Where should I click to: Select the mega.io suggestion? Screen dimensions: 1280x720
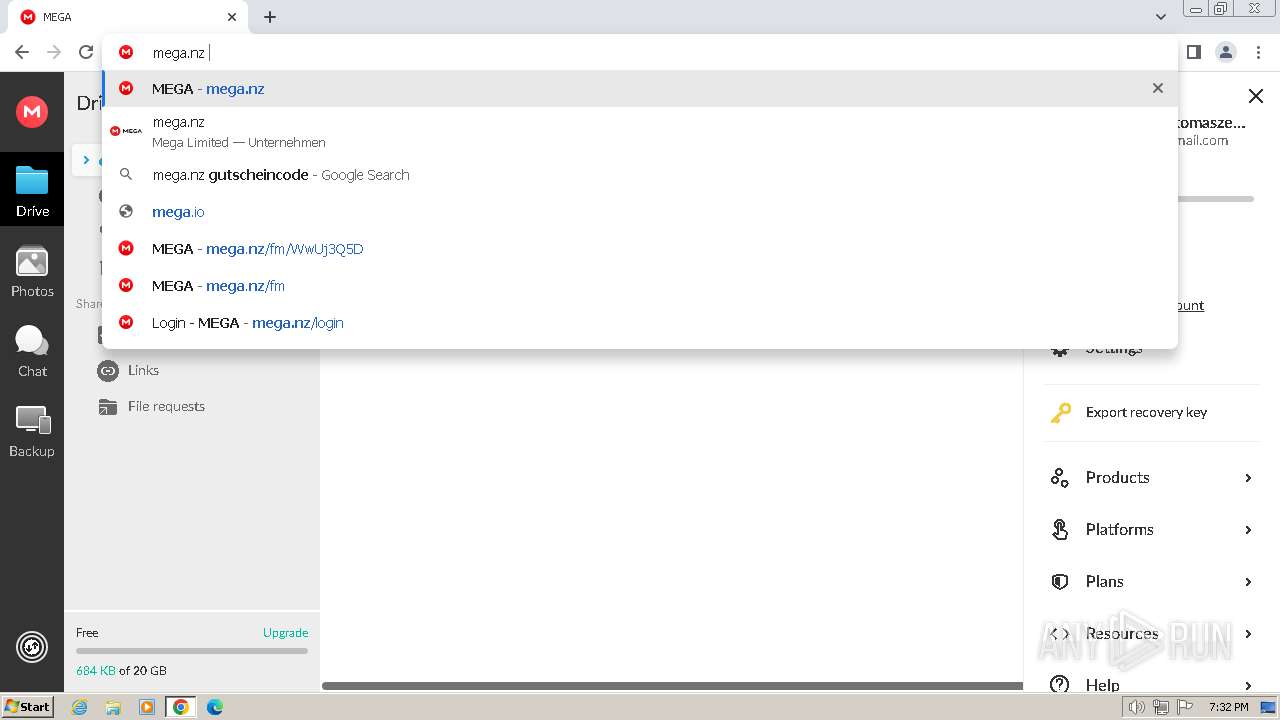(x=640, y=212)
